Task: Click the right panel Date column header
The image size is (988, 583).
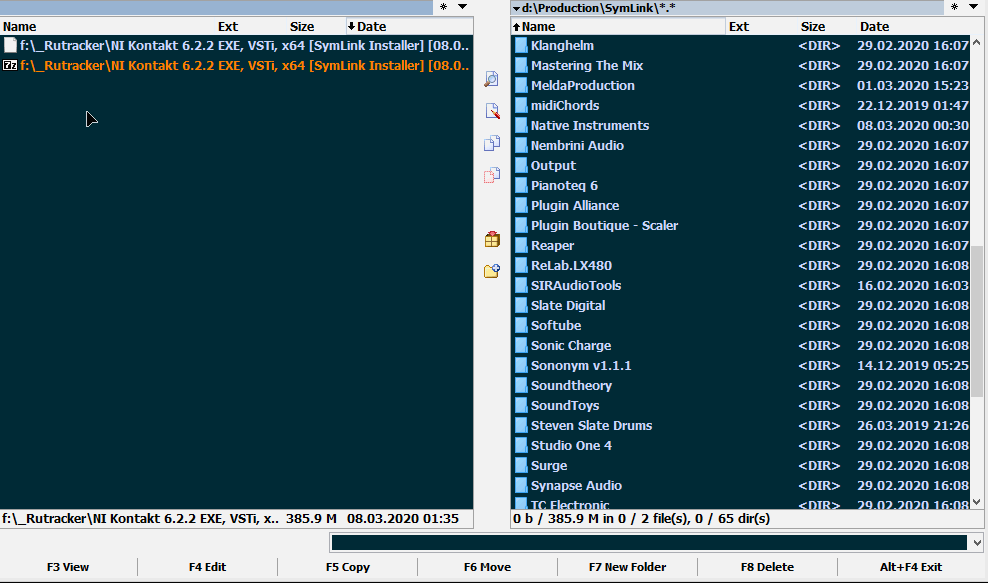Action: (914, 26)
